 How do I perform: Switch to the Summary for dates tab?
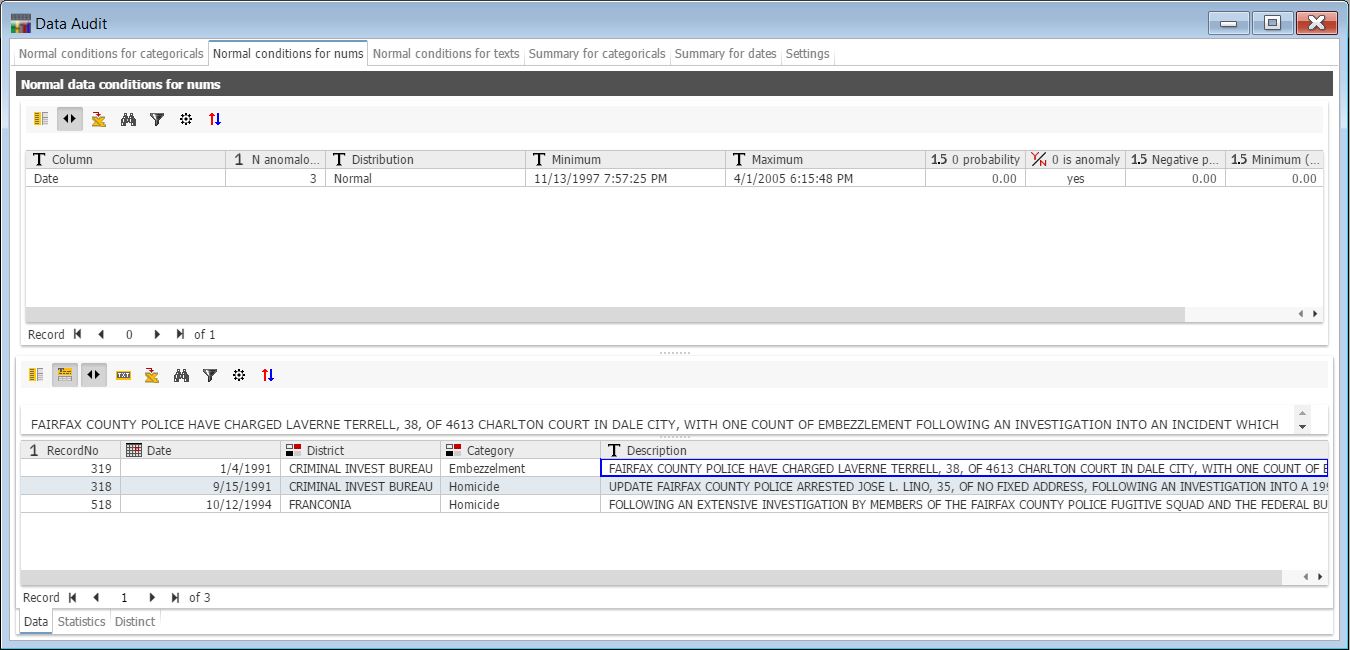tap(726, 54)
